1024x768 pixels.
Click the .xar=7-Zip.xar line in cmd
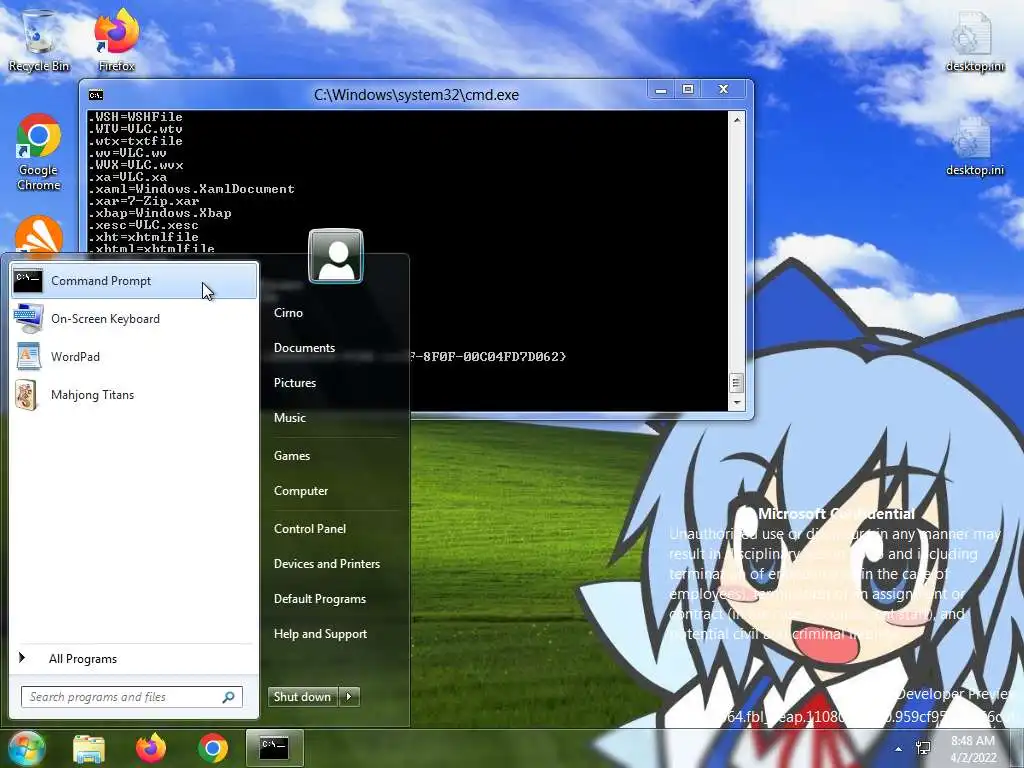pyautogui.click(x=144, y=201)
